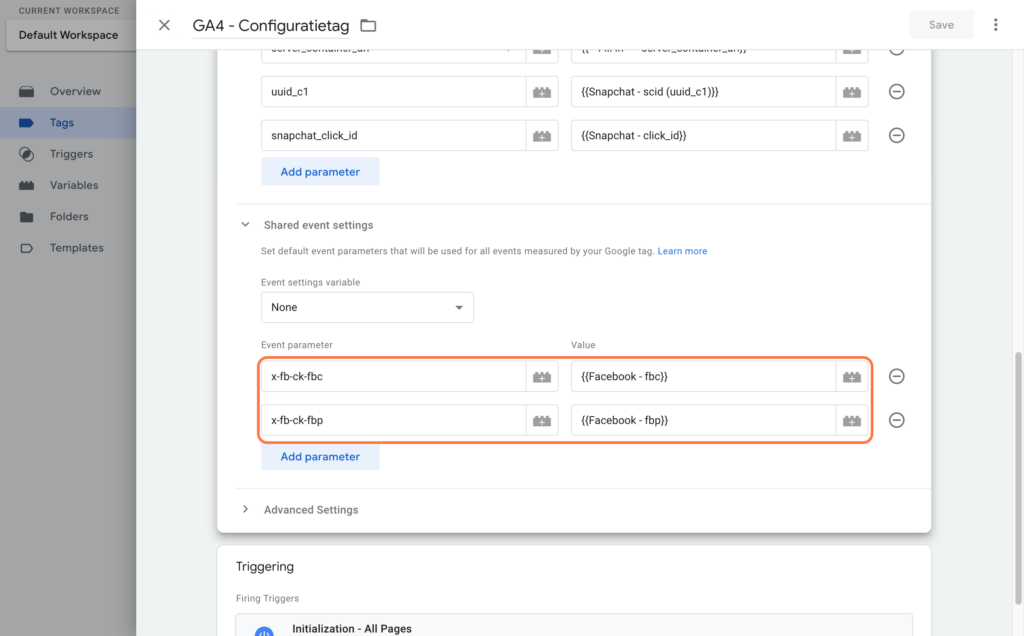Image resolution: width=1024 pixels, height=636 pixels.
Task: Open the Event settings variable dropdown
Action: coord(367,308)
